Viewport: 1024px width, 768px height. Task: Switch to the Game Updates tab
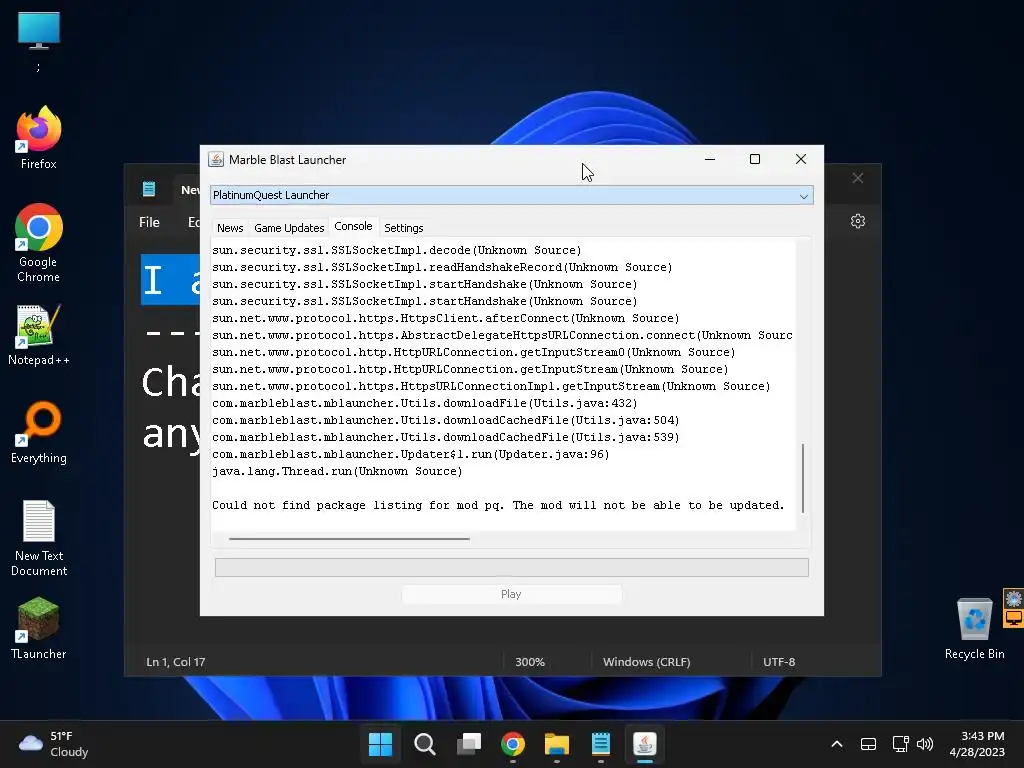click(289, 228)
